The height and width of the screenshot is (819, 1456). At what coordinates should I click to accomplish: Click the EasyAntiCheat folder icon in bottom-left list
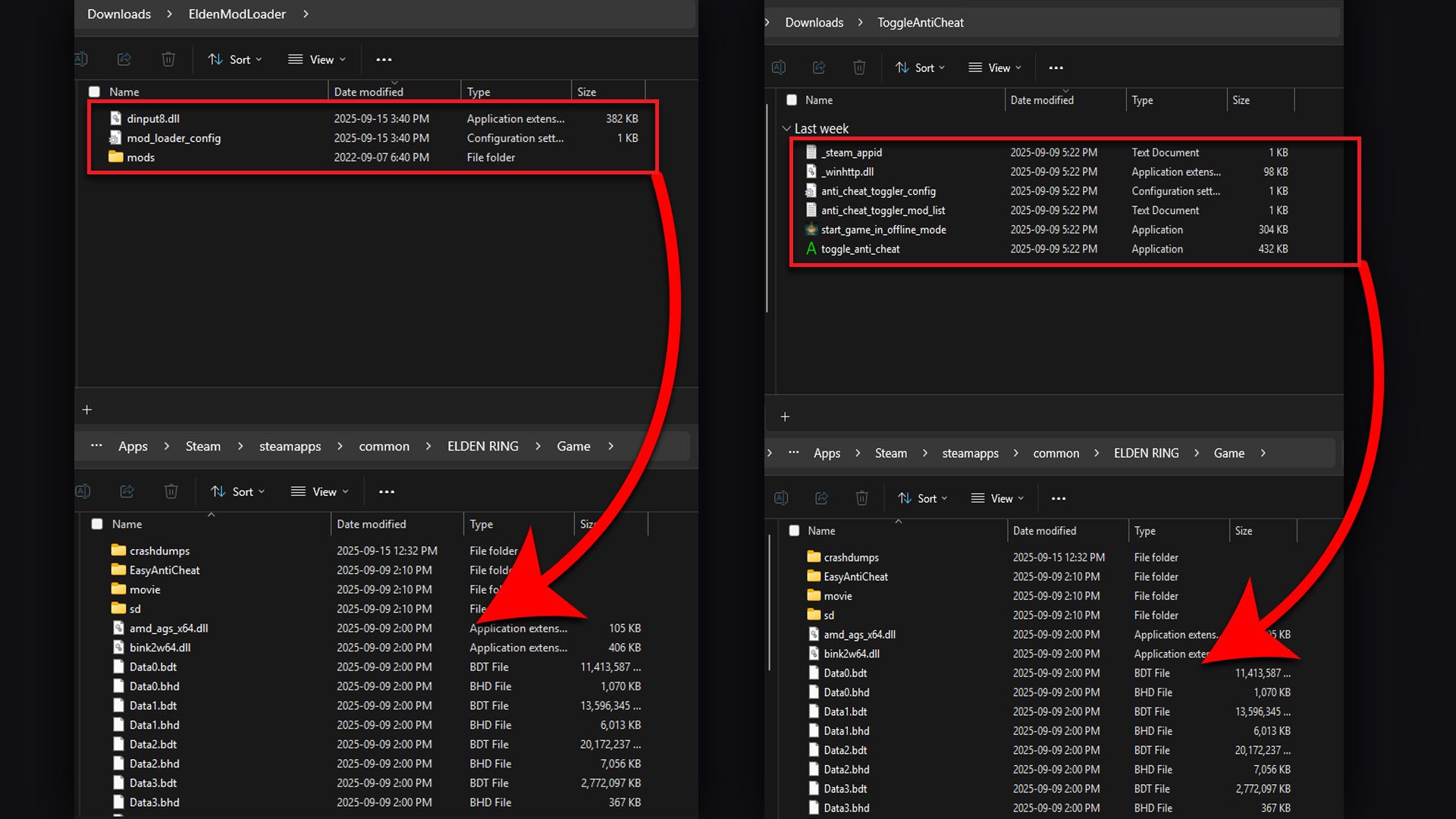tap(118, 570)
